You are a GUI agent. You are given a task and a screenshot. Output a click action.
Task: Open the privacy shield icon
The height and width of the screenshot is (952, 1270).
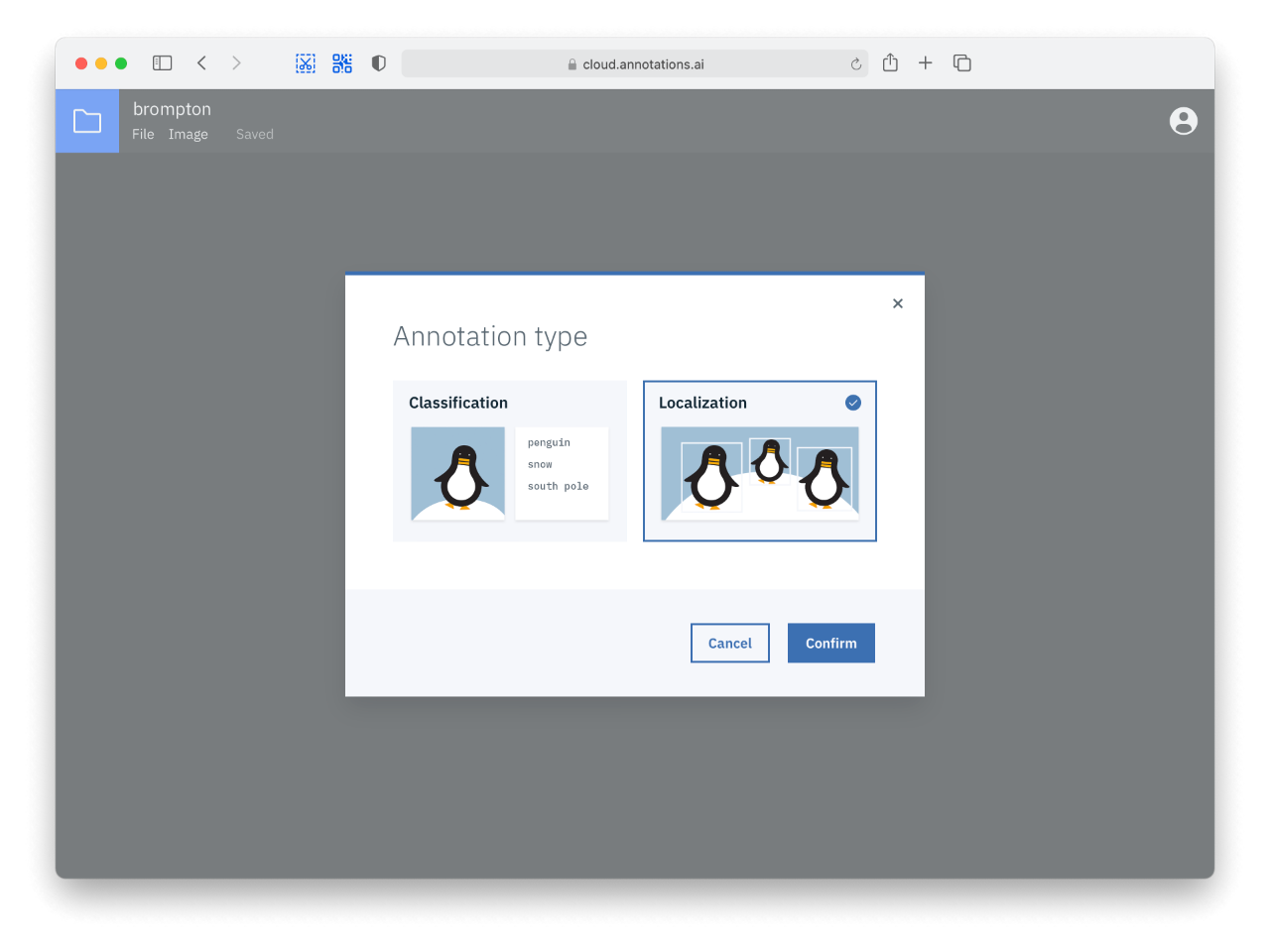click(x=378, y=63)
